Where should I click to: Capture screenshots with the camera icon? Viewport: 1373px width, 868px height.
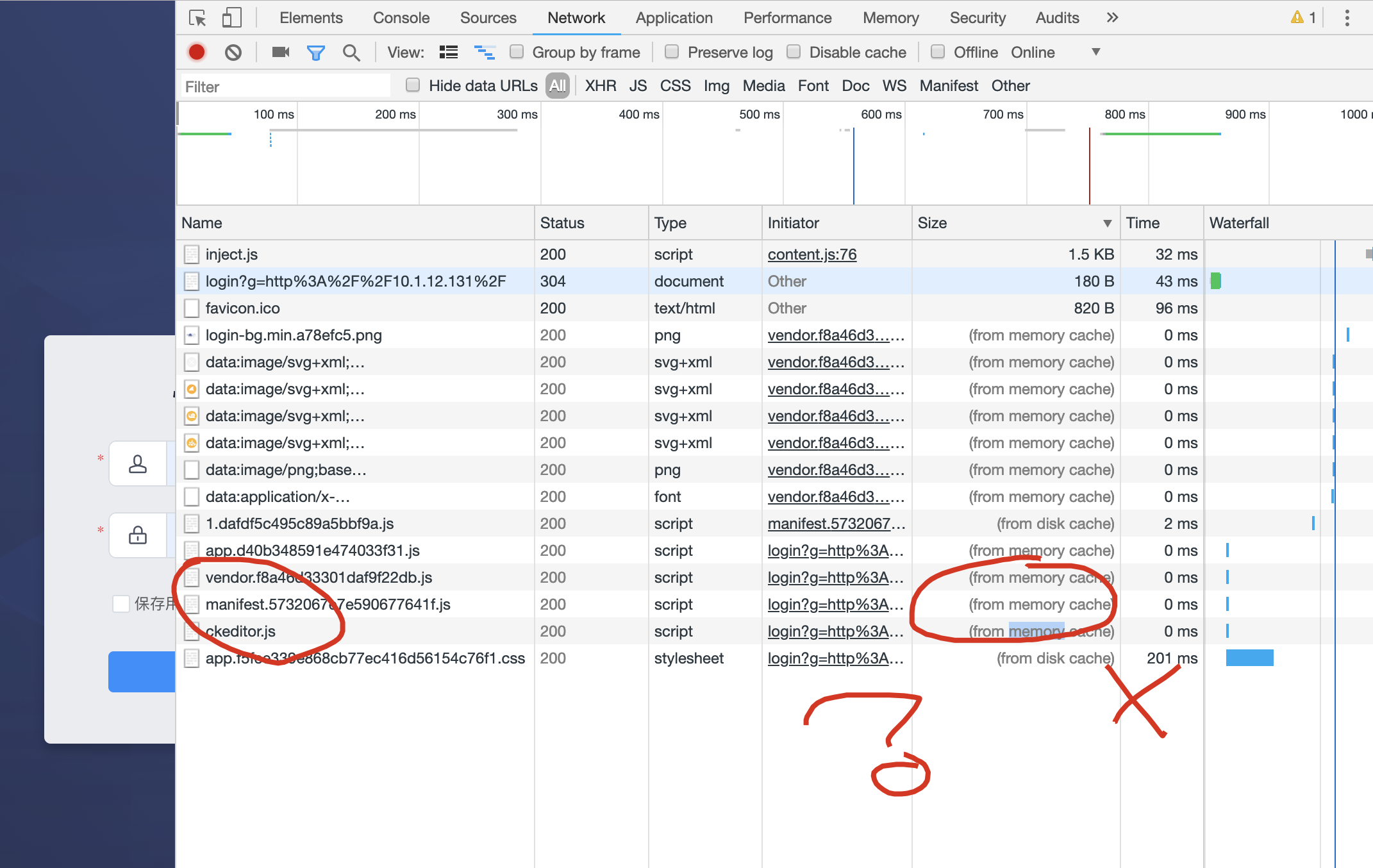point(281,52)
